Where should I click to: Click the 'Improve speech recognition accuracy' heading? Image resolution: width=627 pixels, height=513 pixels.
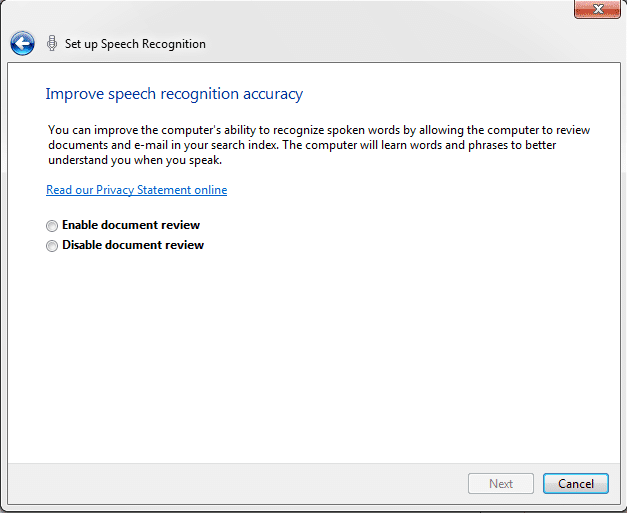tap(174, 94)
